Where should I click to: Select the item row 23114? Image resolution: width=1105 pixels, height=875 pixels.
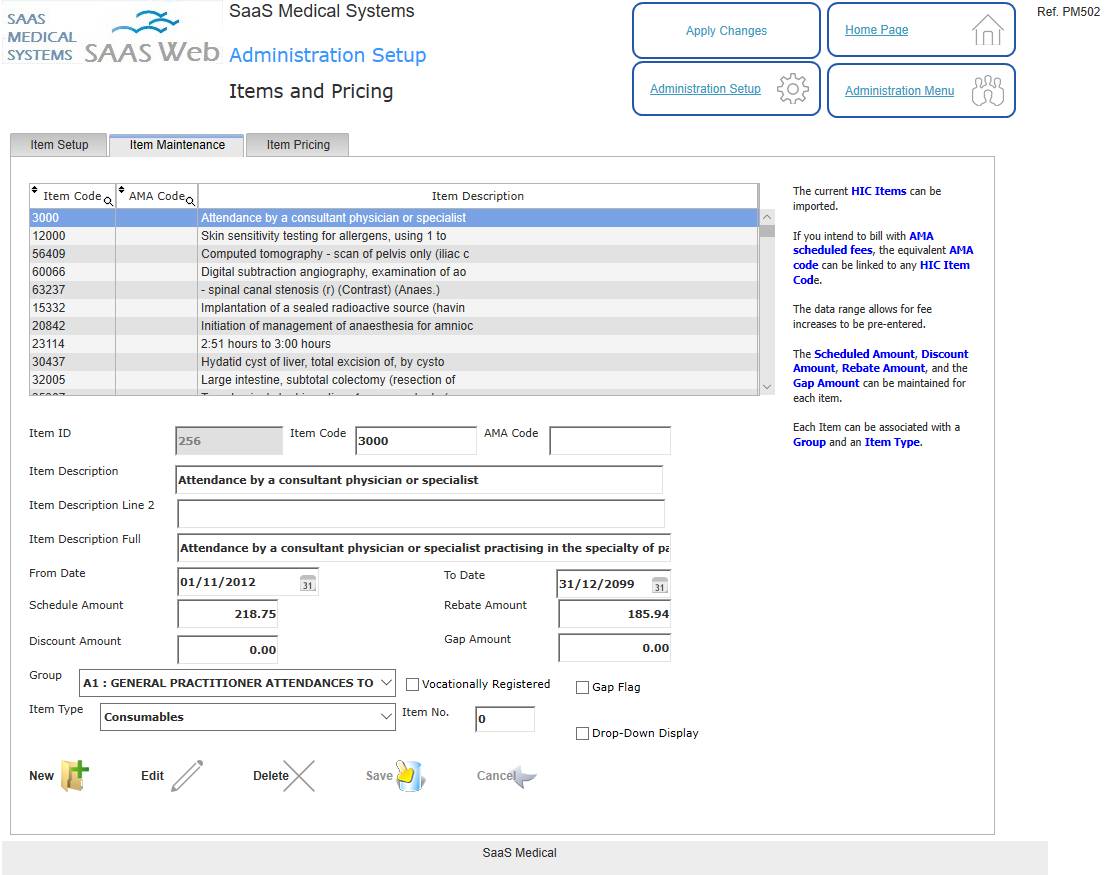pyautogui.click(x=394, y=344)
